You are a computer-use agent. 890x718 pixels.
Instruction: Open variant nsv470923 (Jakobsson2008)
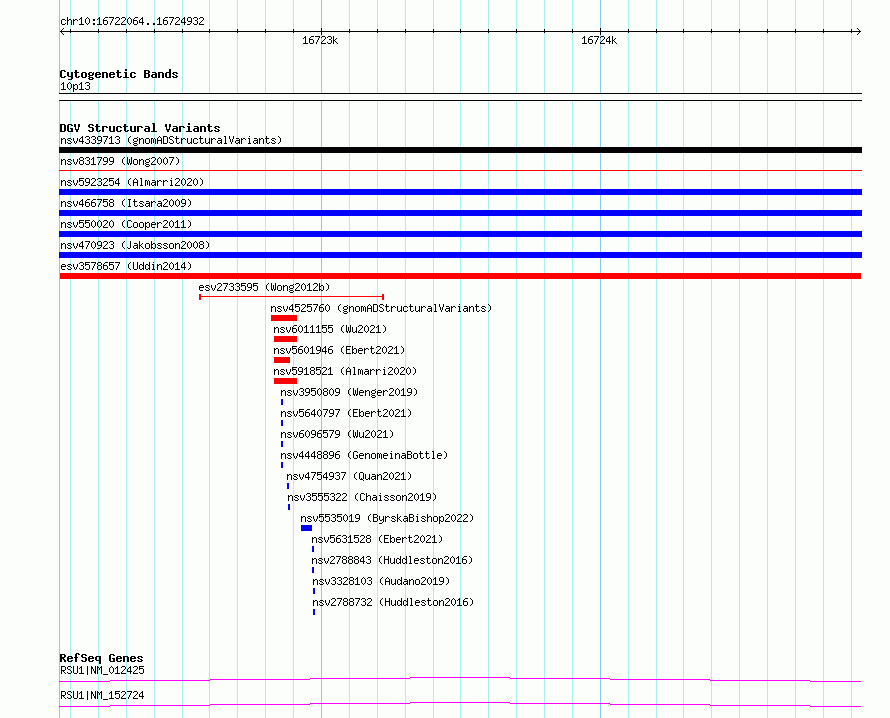(x=135, y=245)
